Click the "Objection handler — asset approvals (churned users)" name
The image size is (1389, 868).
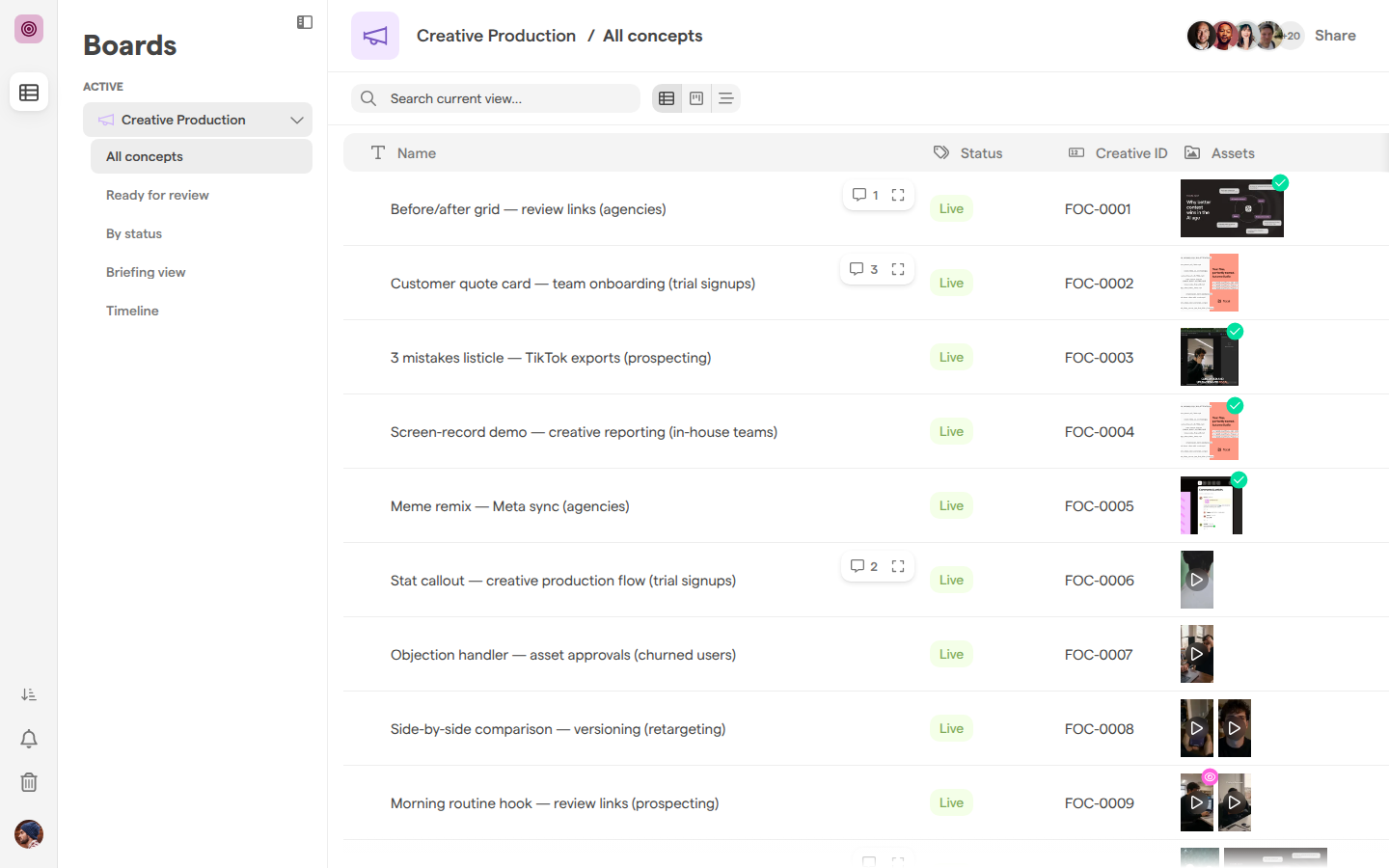(563, 655)
